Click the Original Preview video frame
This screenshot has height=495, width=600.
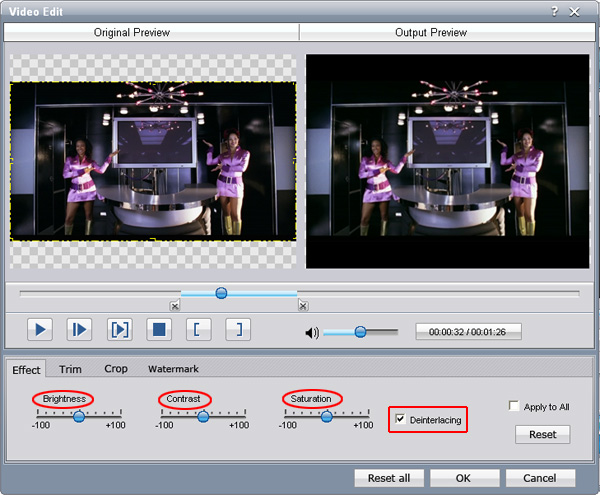click(x=153, y=161)
